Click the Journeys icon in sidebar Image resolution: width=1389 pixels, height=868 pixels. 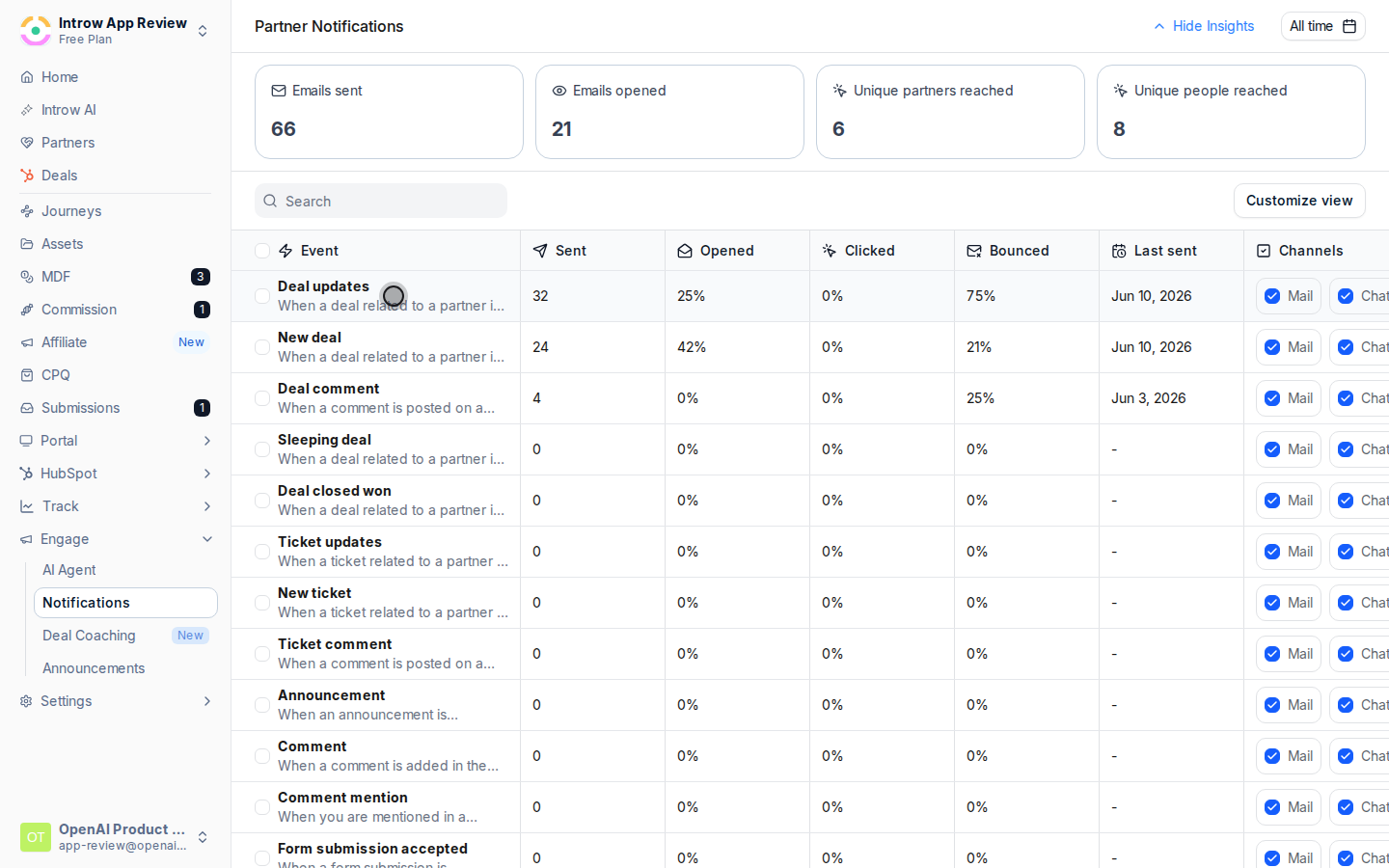point(27,211)
